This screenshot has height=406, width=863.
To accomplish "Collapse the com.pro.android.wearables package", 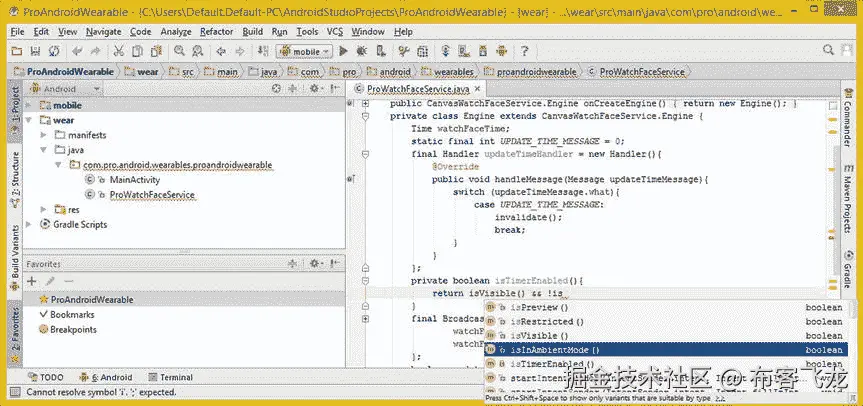I will point(58,165).
